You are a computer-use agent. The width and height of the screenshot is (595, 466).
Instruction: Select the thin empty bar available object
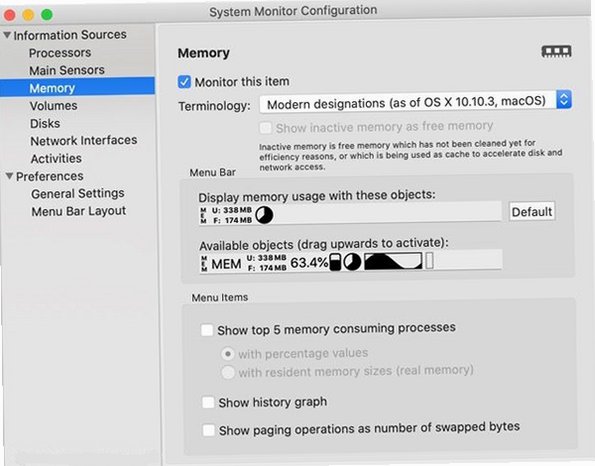click(x=429, y=261)
